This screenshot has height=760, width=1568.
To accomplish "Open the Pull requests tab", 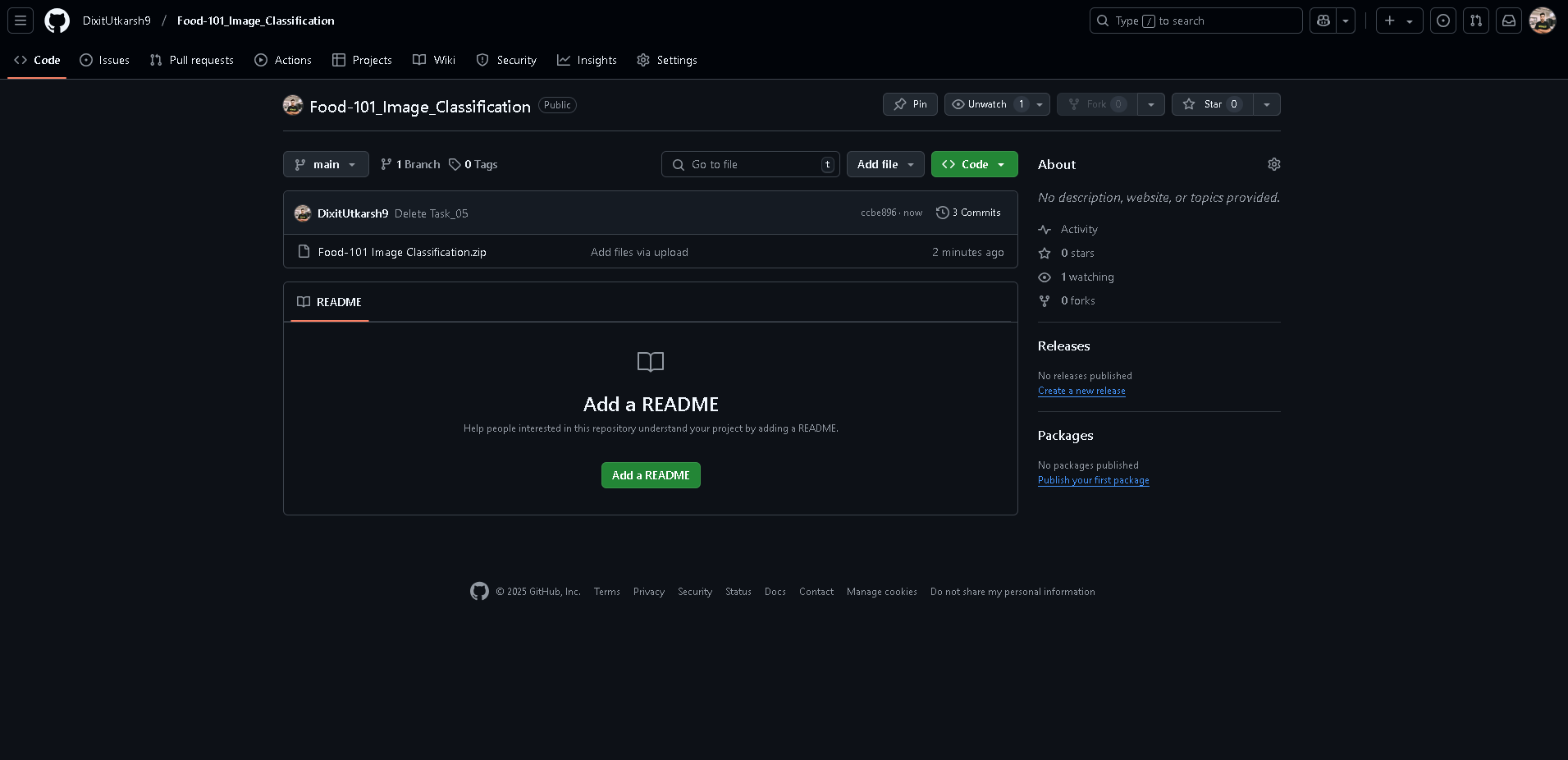I will 192,60.
